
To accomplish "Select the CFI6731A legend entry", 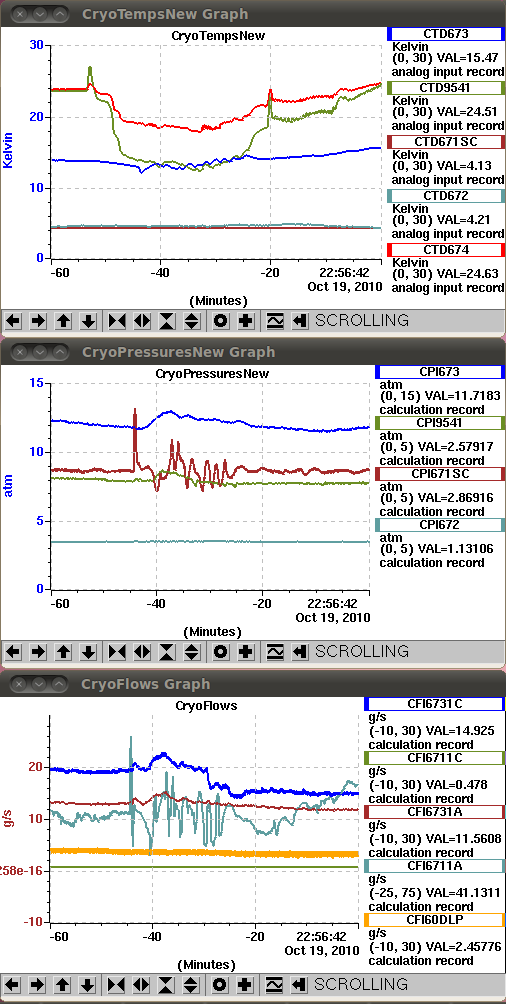I will tap(434, 812).
